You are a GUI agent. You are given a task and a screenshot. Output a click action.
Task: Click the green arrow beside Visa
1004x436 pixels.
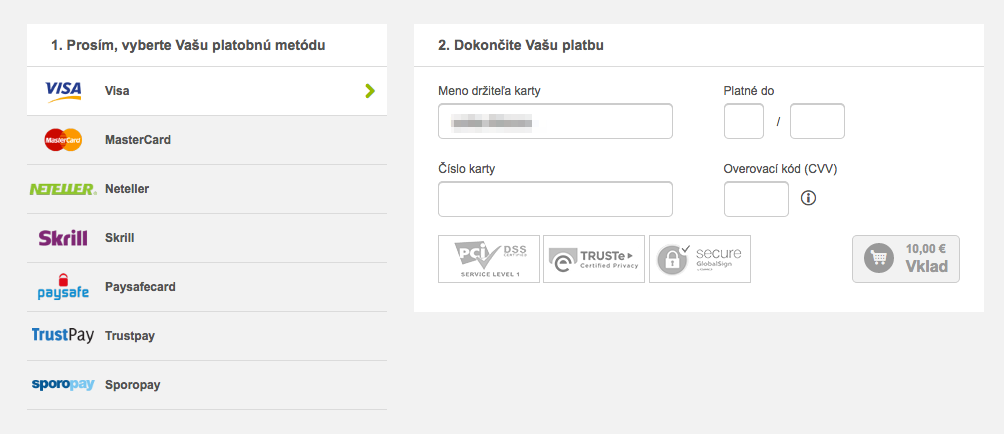click(370, 91)
